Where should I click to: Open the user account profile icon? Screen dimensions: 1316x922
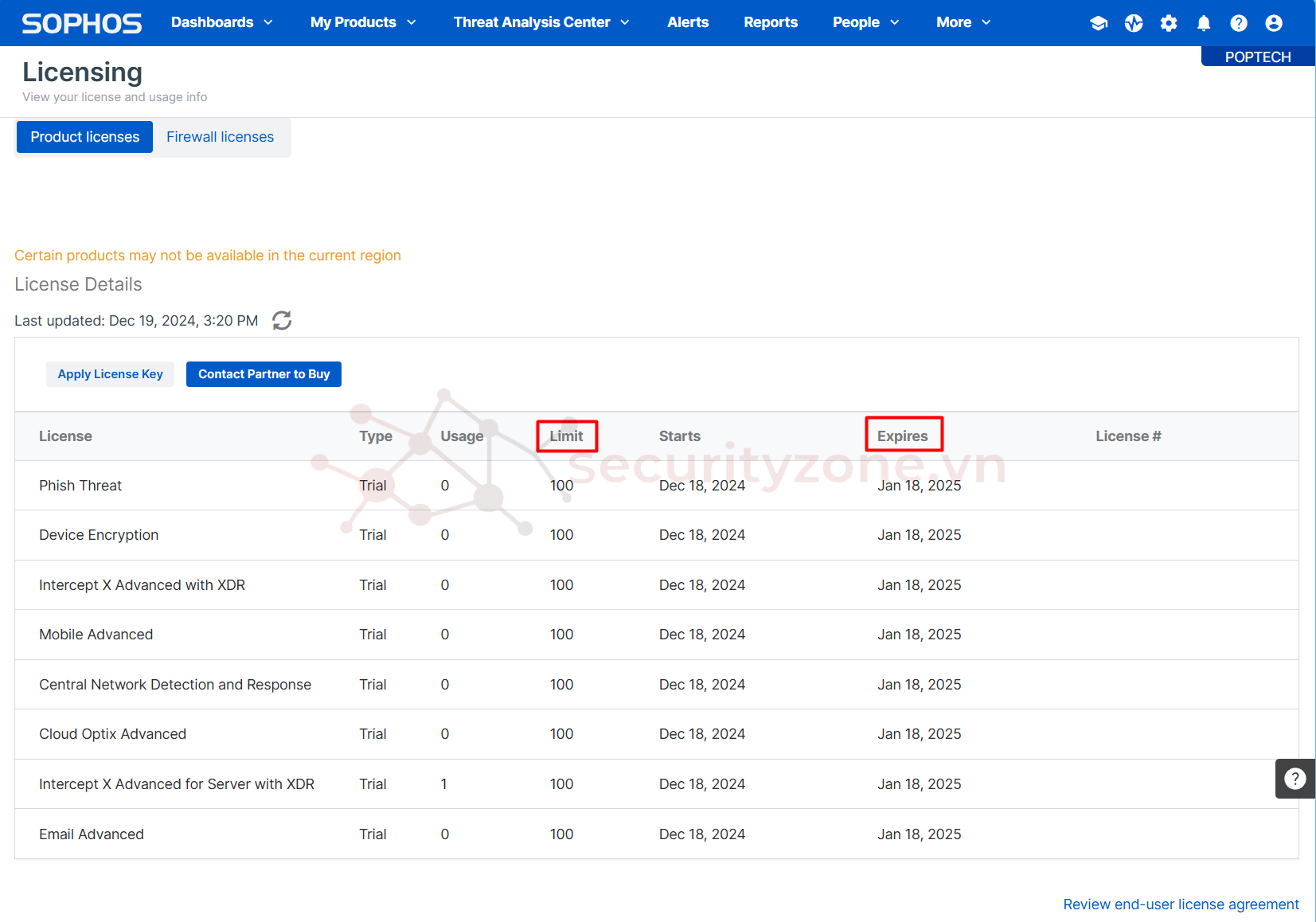click(1274, 23)
